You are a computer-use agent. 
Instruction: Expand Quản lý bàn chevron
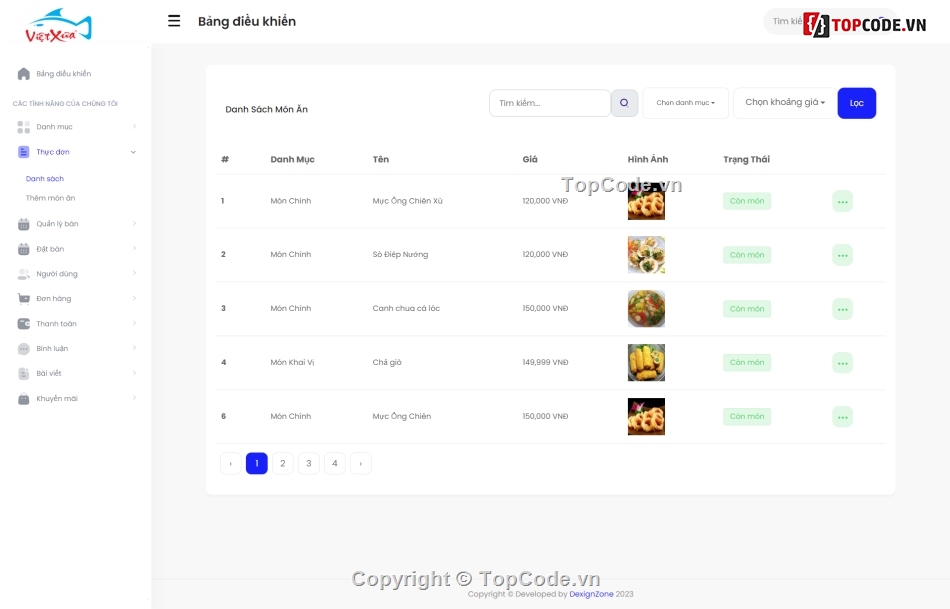coord(134,224)
